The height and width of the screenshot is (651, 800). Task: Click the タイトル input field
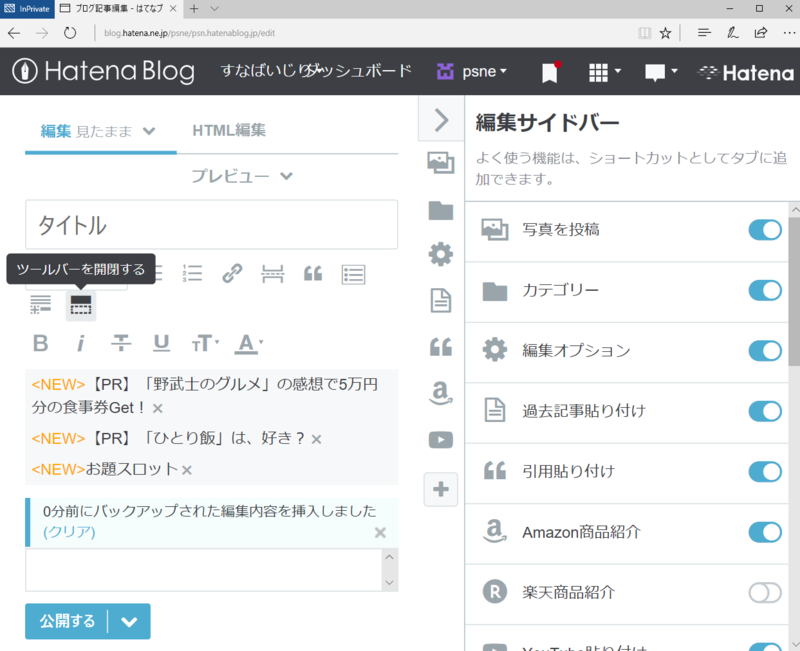(211, 224)
